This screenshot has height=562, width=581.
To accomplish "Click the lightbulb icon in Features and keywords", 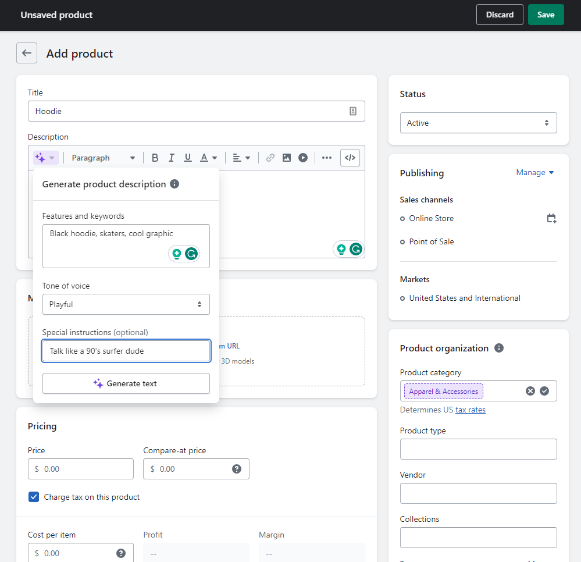I will point(177,254).
